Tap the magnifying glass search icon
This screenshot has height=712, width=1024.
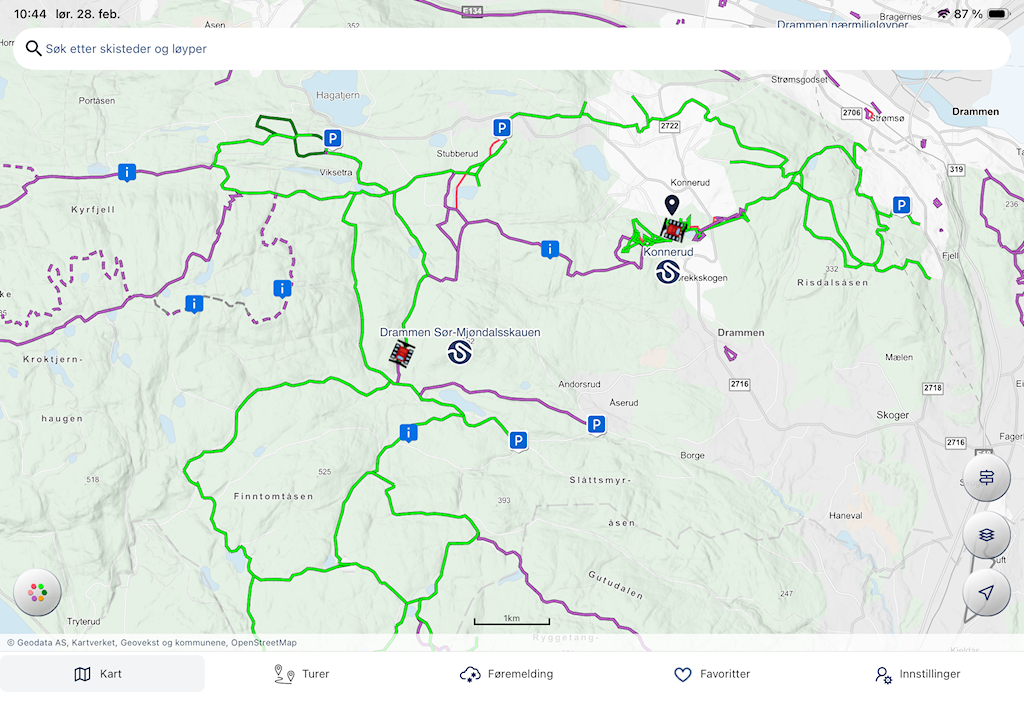(34, 48)
